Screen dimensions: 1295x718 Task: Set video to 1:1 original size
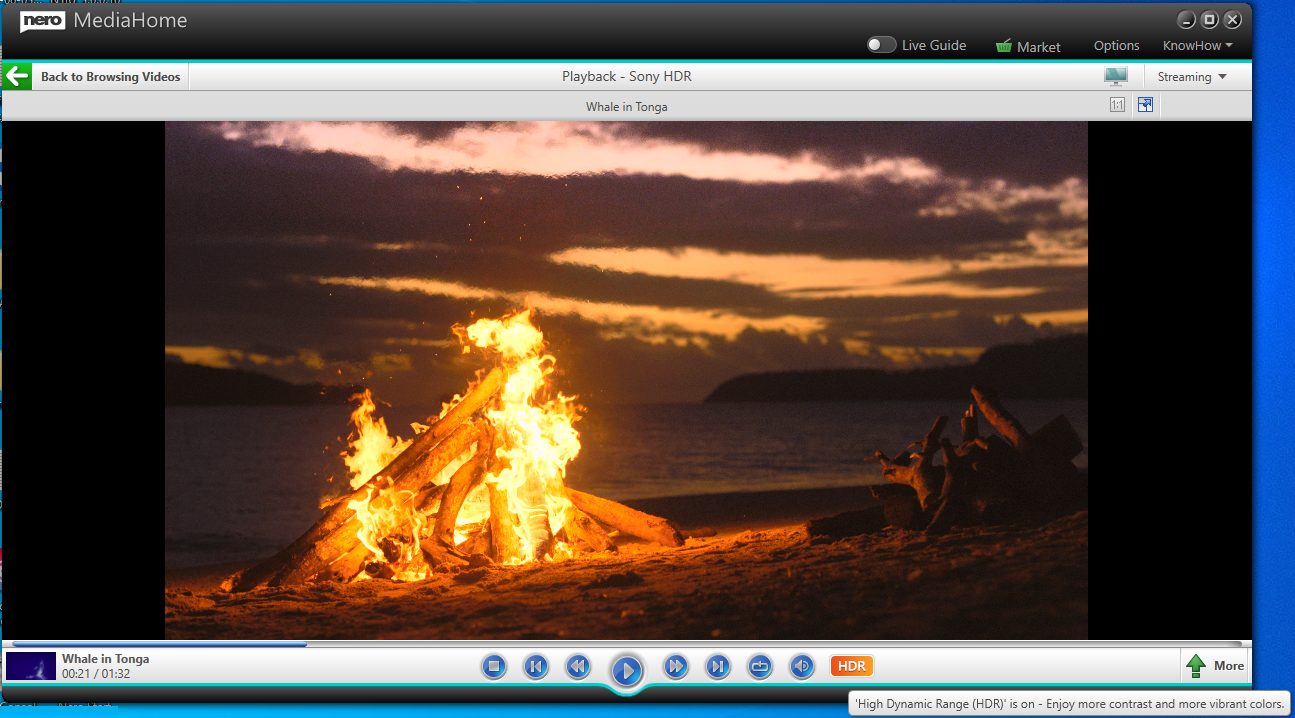pyautogui.click(x=1117, y=105)
